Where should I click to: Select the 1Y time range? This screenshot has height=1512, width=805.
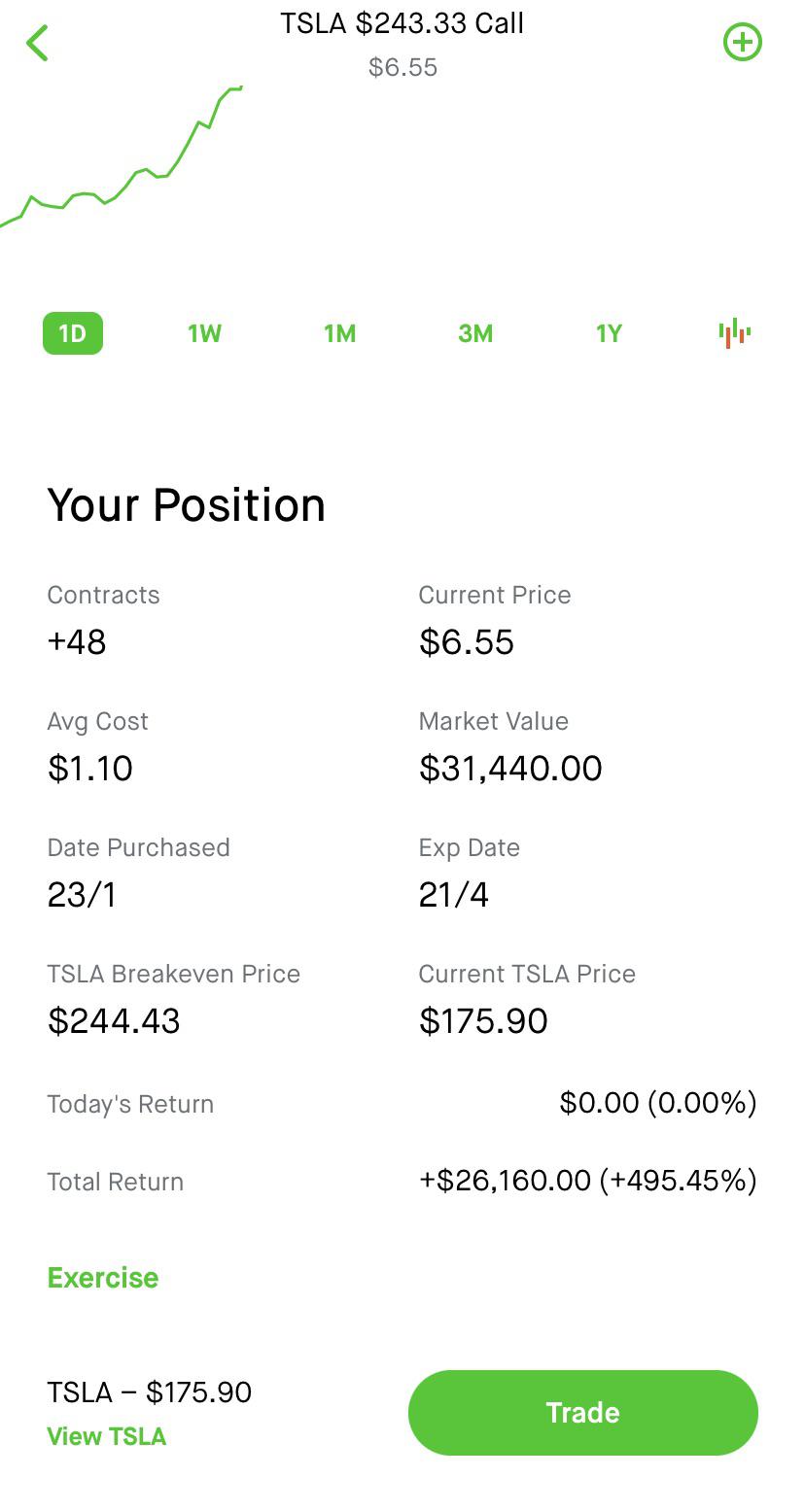(609, 333)
